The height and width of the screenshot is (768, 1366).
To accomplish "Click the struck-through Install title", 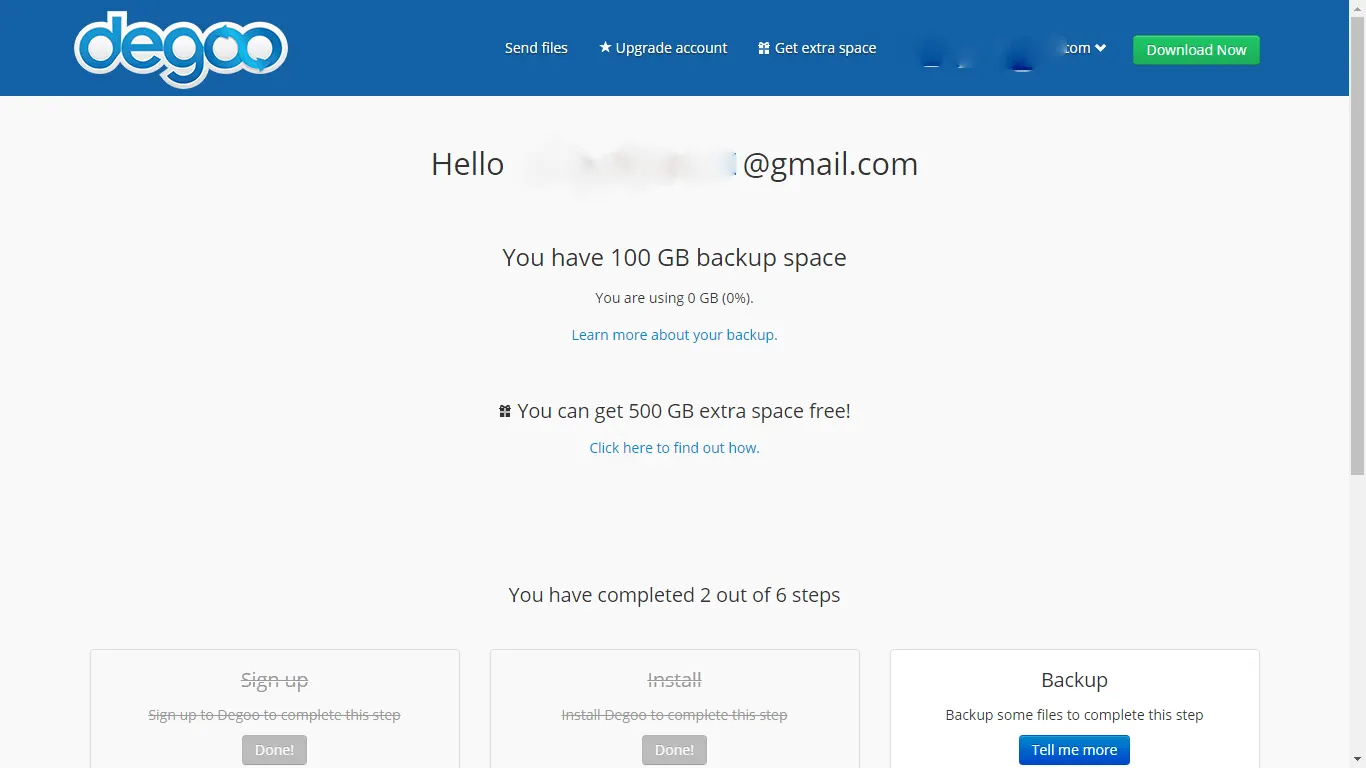I will pyautogui.click(x=674, y=680).
